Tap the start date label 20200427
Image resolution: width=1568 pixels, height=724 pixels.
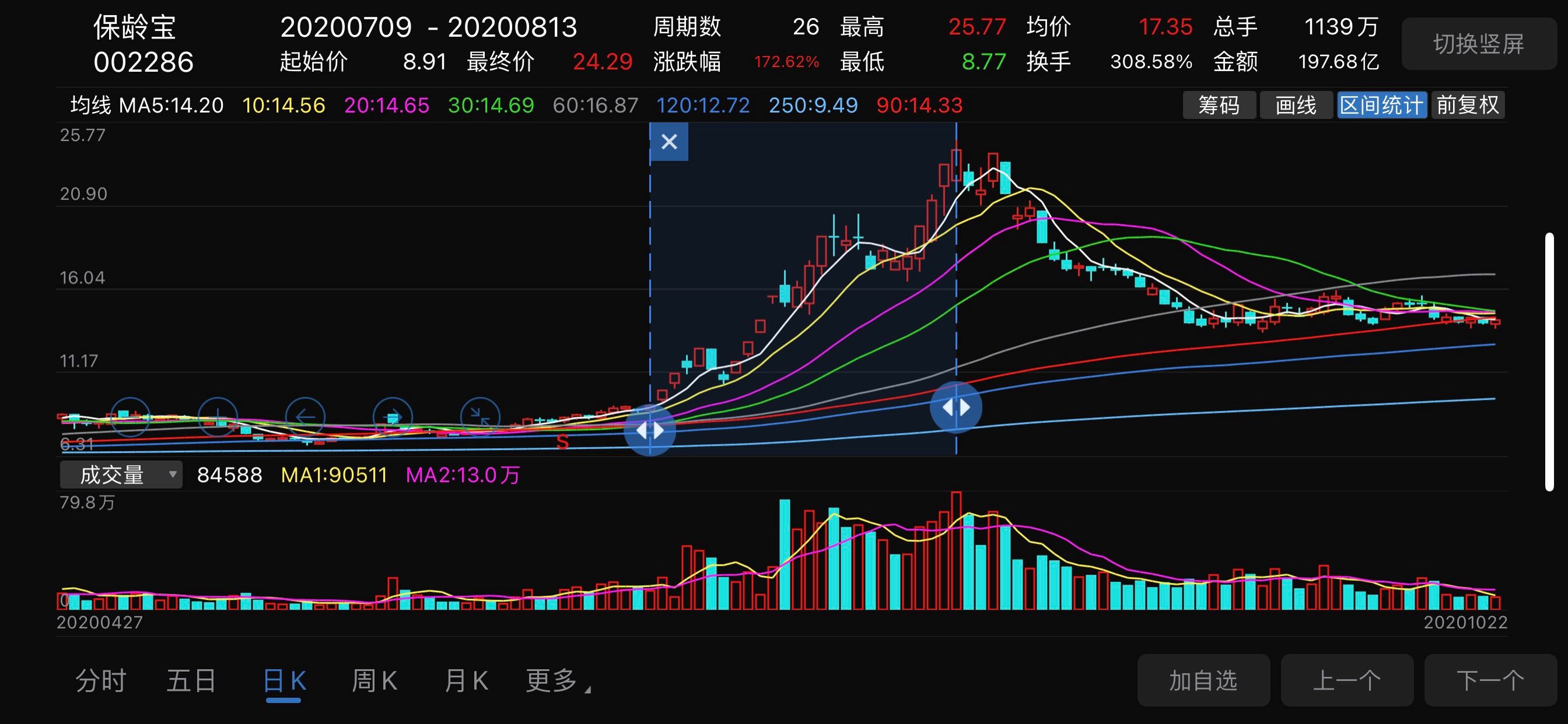(x=100, y=623)
